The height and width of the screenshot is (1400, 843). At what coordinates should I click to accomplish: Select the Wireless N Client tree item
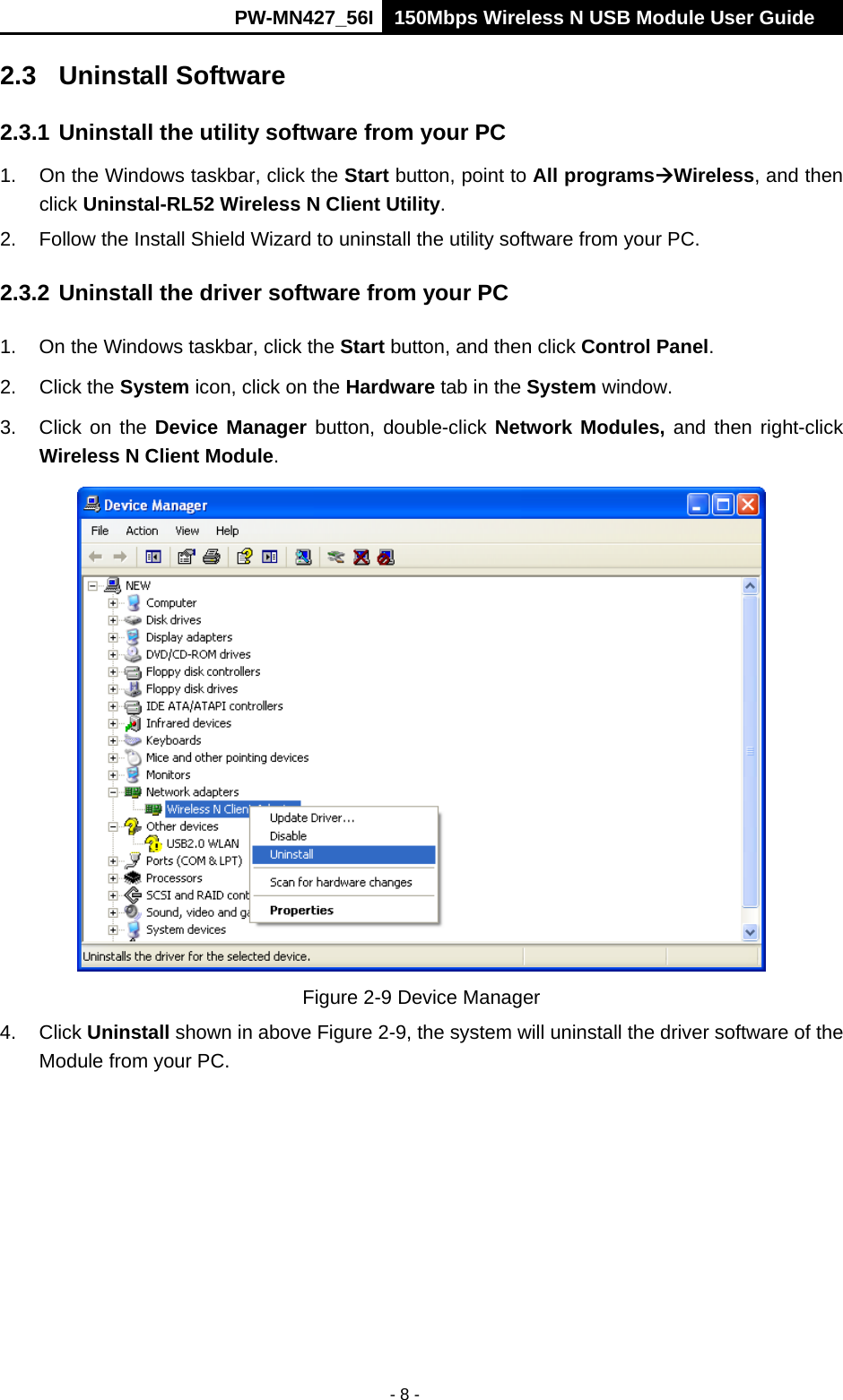pos(208,809)
